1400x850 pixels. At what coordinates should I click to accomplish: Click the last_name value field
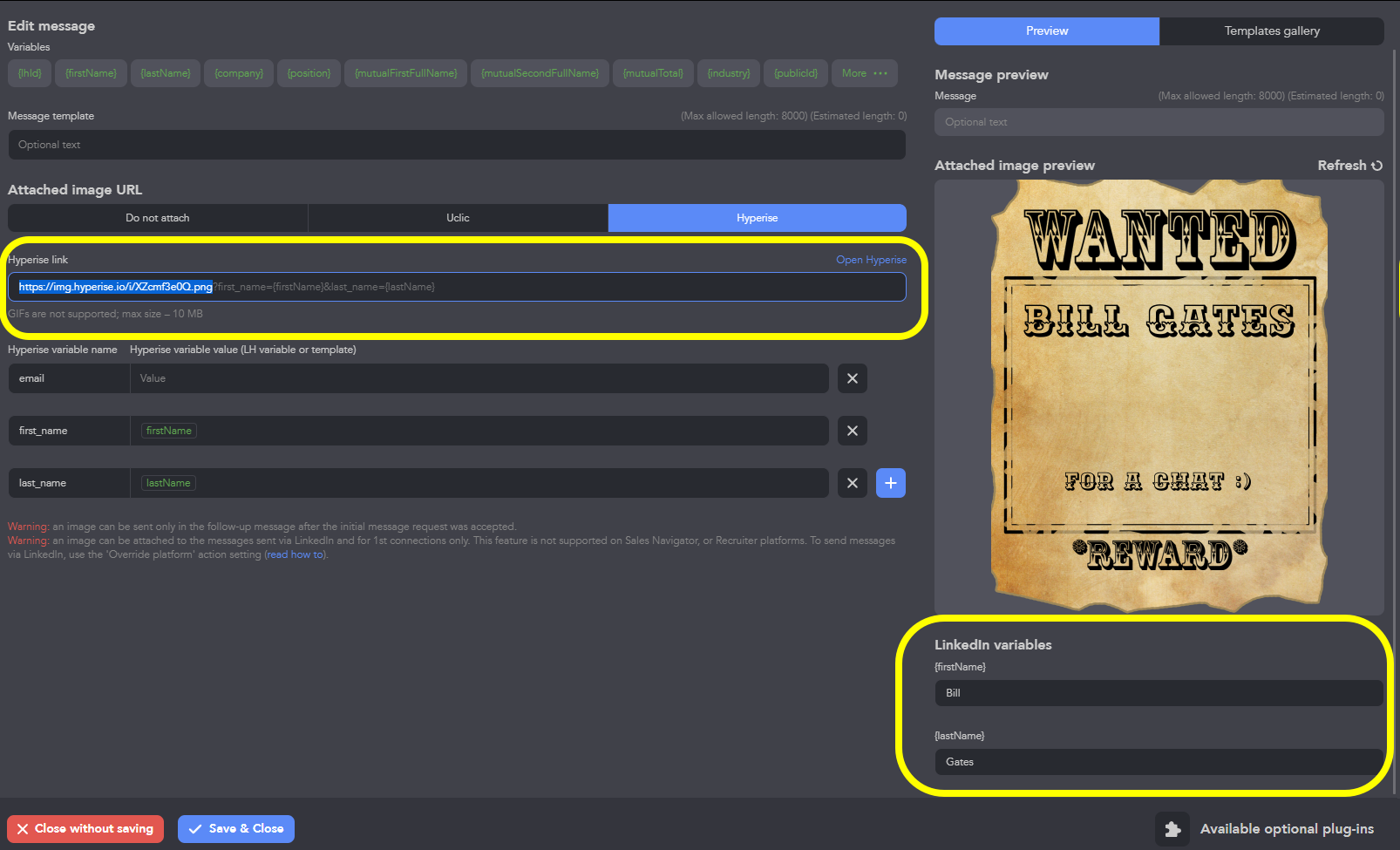tap(479, 483)
